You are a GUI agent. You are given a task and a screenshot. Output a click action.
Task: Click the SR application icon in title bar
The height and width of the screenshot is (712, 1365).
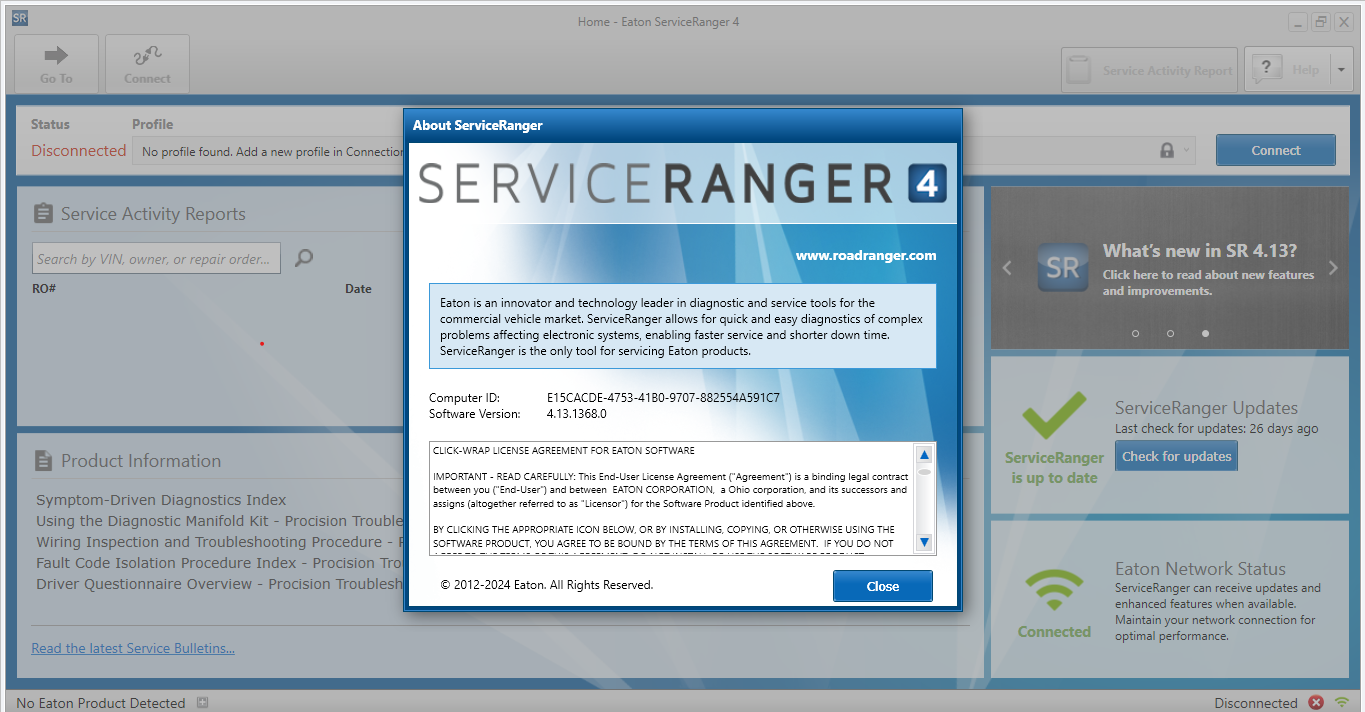point(19,18)
